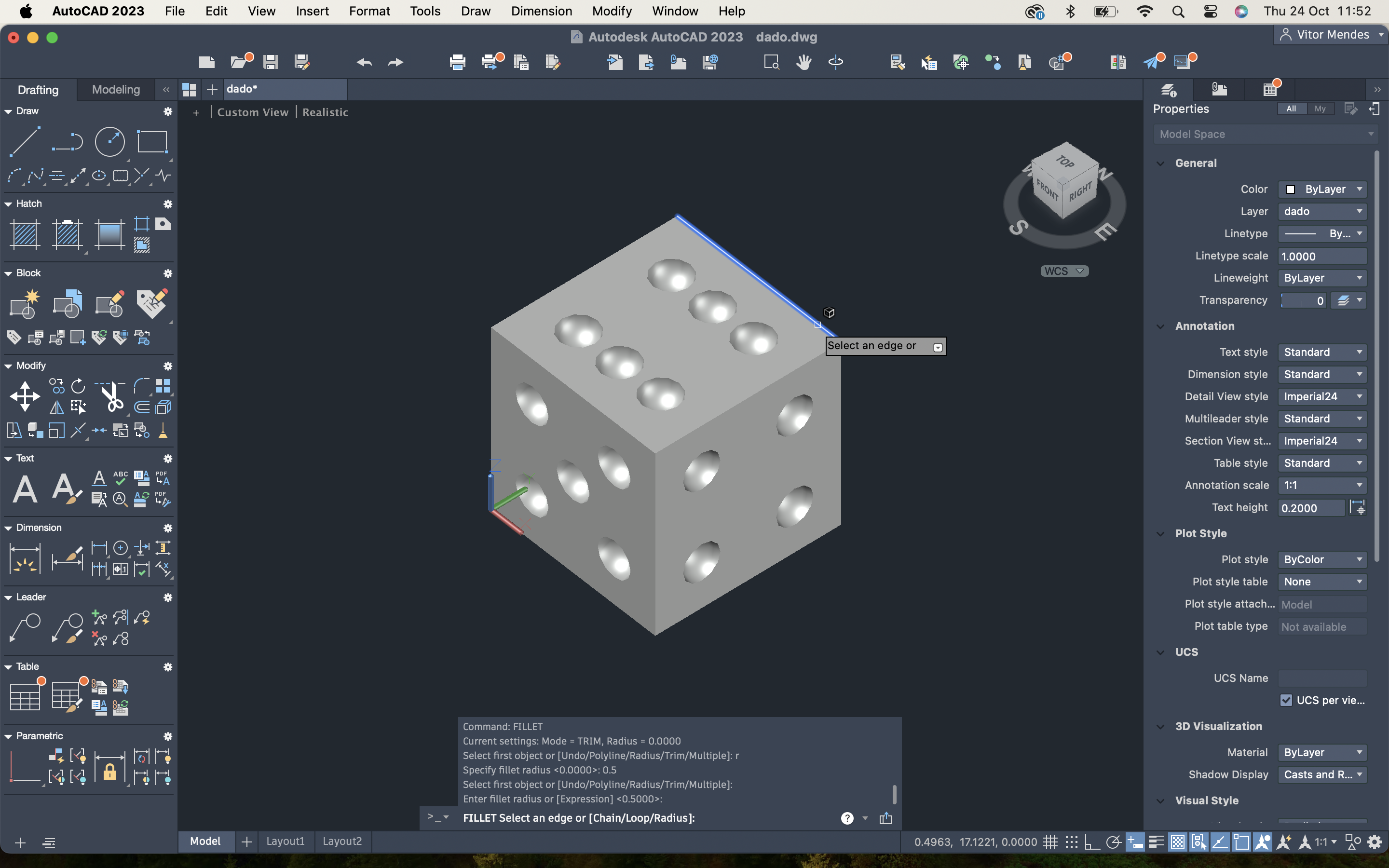Image resolution: width=1389 pixels, height=868 pixels.
Task: Adjust the Transparency slider
Action: [1302, 300]
